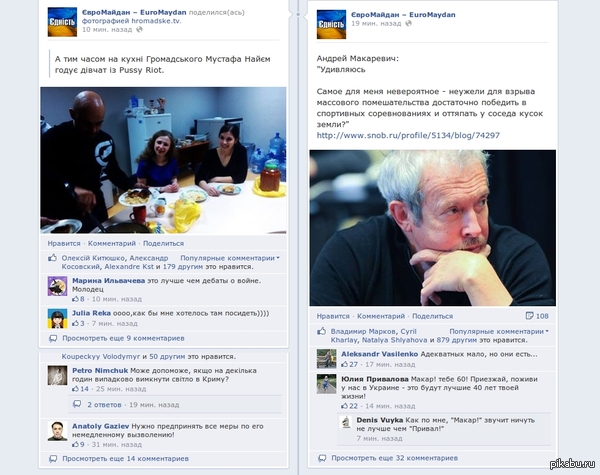Open Популярные комментарии dropdown under Makarevich post
The image size is (600, 475).
(x=499, y=331)
